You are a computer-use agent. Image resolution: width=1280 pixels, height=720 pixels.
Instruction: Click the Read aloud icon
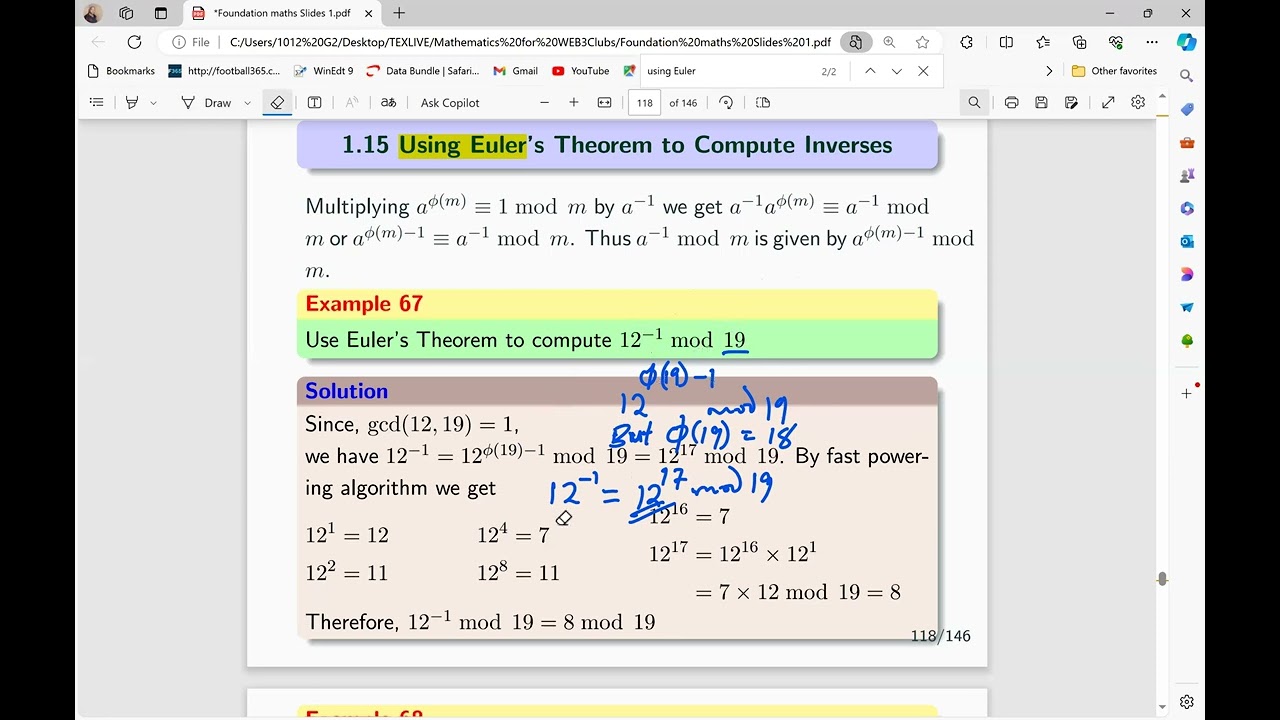pyautogui.click(x=352, y=102)
